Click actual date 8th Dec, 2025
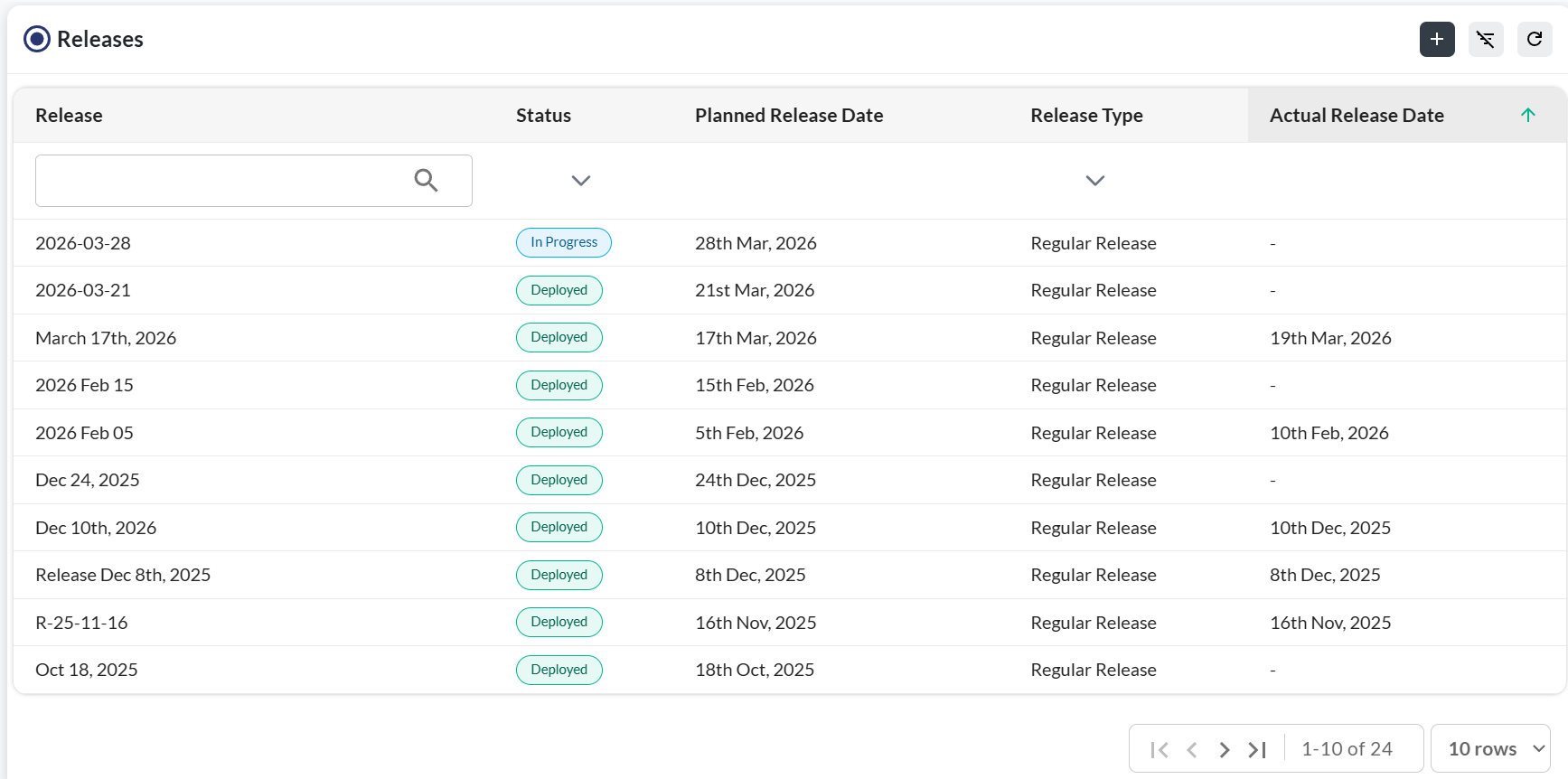Viewport: 1568px width, 779px height. pyautogui.click(x=1325, y=575)
